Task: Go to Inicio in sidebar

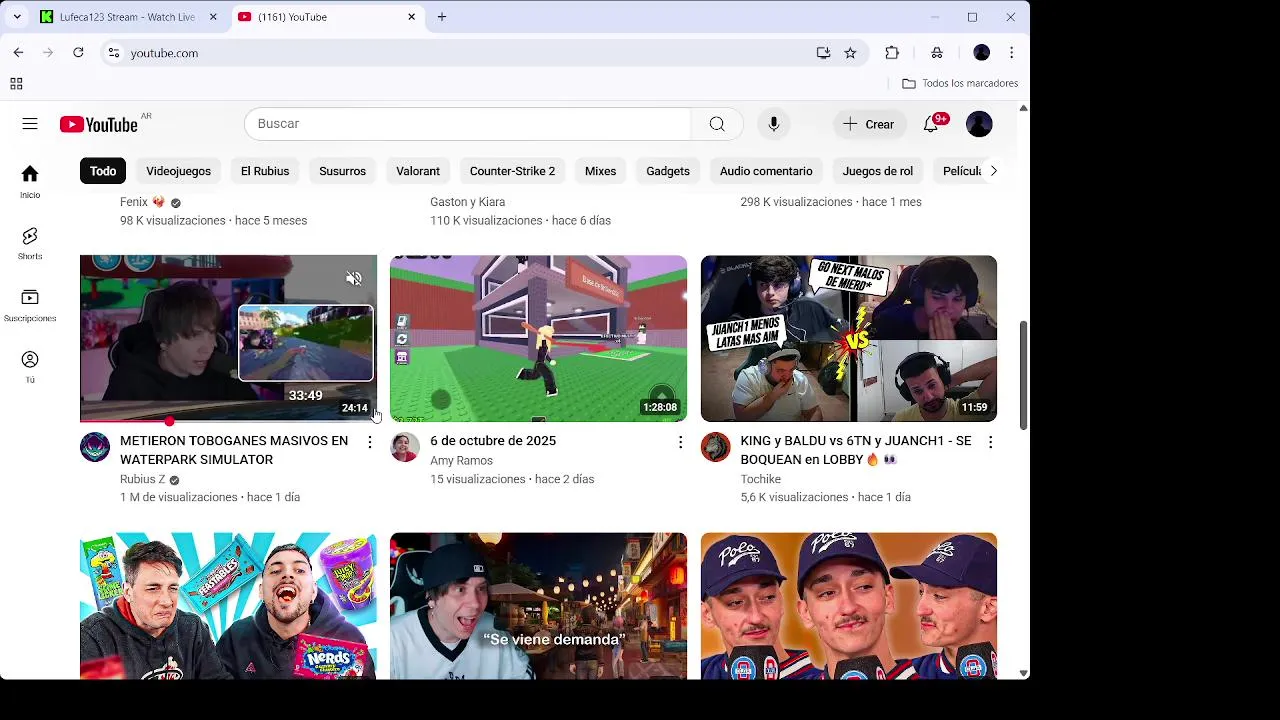Action: tap(30, 182)
